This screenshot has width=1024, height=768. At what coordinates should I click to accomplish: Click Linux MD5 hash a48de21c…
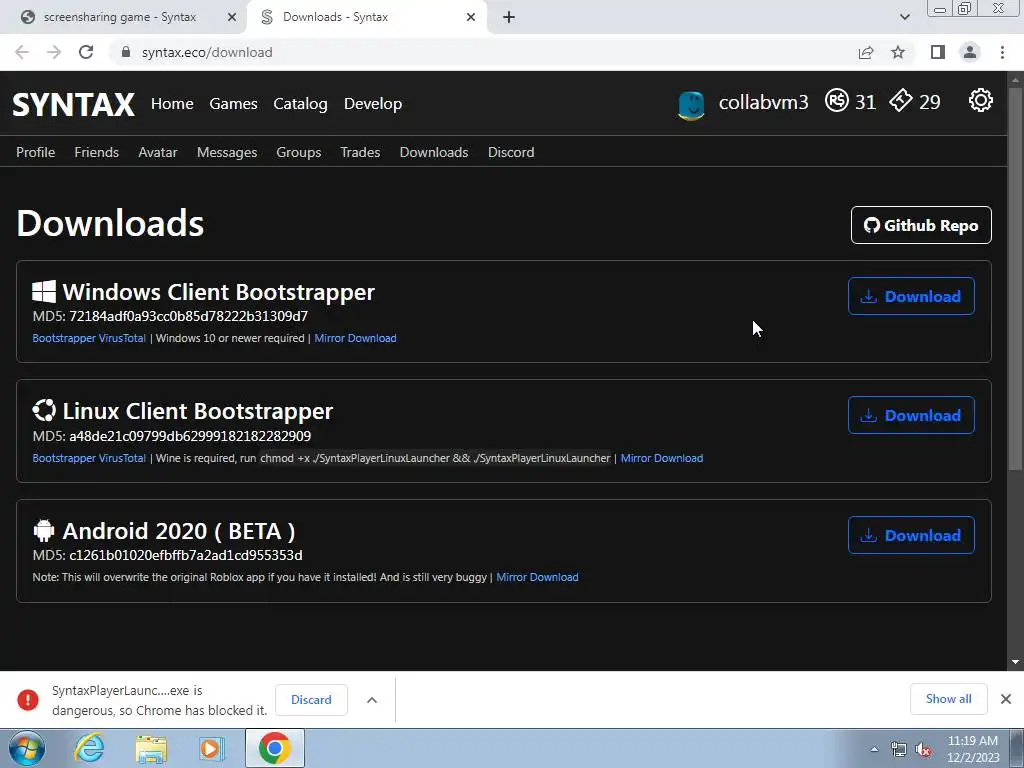[190, 436]
